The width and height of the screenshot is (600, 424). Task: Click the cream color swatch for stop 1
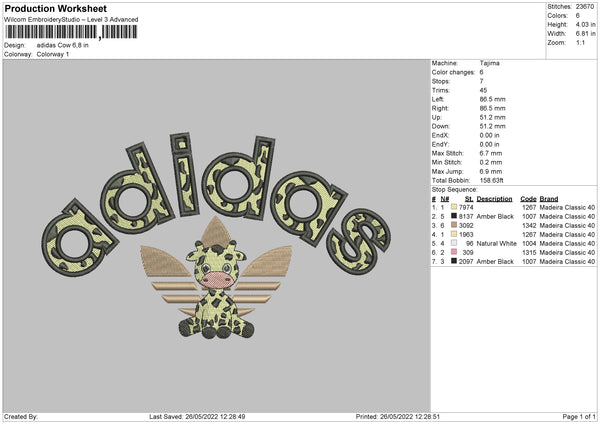(x=454, y=207)
